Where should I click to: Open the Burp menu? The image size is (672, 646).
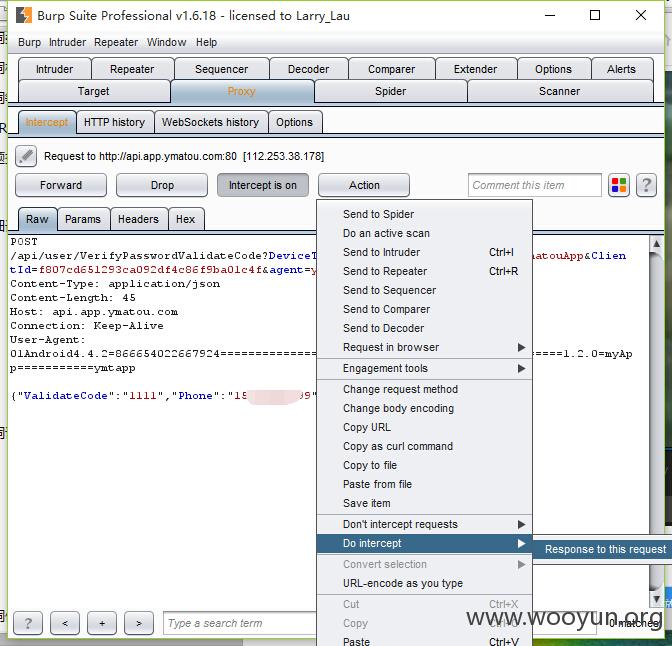click(x=29, y=42)
